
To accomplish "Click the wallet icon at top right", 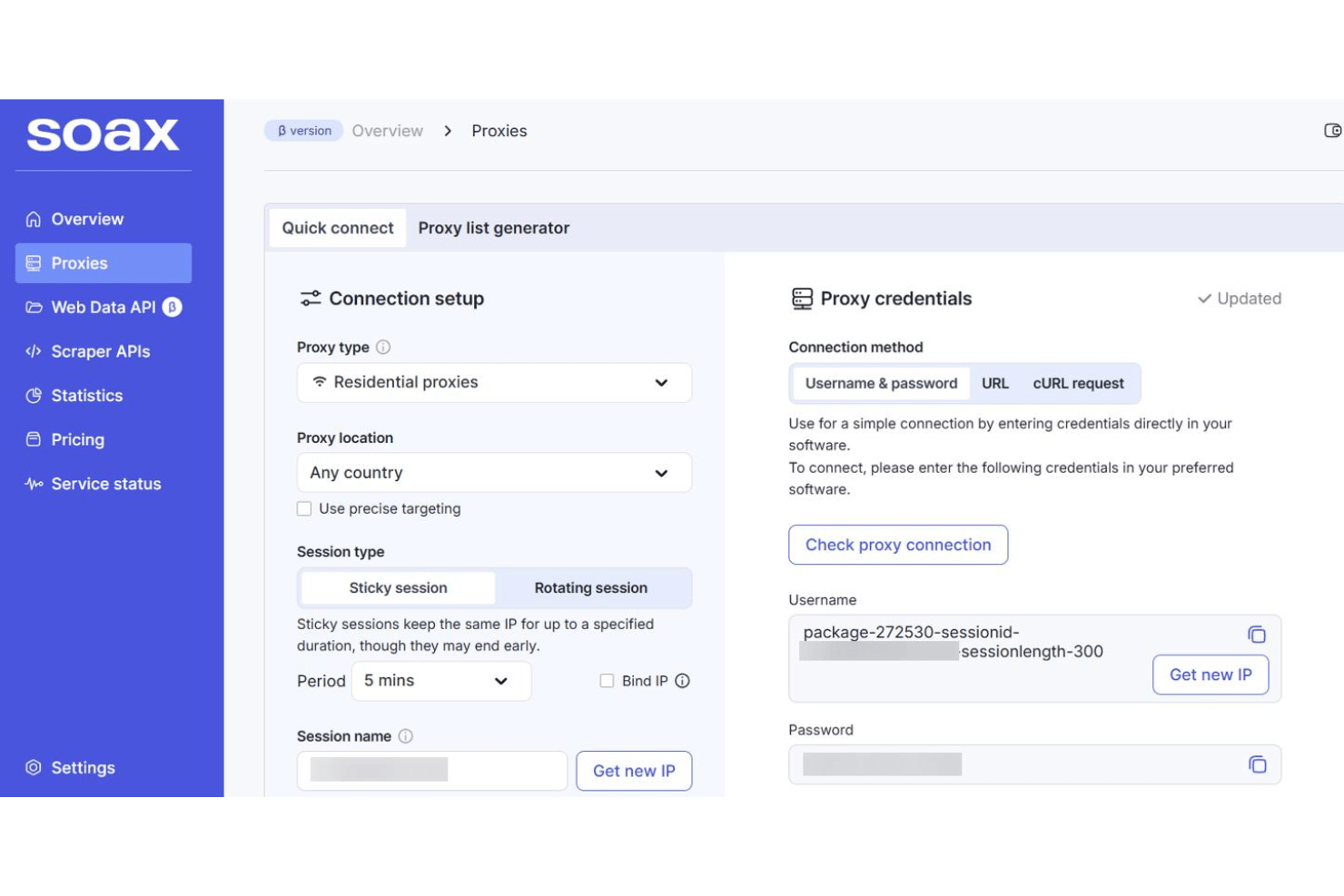I will pos(1332,131).
